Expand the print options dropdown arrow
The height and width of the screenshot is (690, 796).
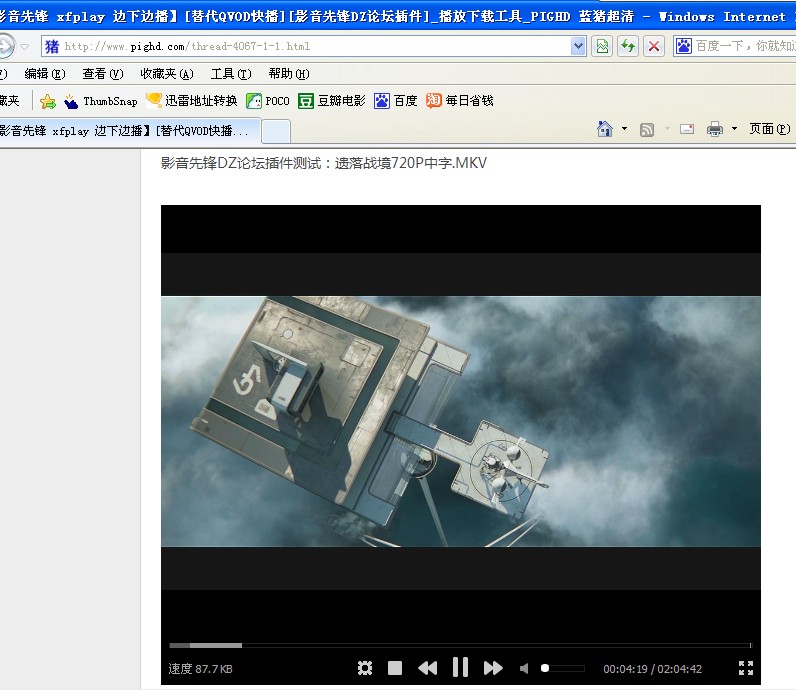click(734, 129)
